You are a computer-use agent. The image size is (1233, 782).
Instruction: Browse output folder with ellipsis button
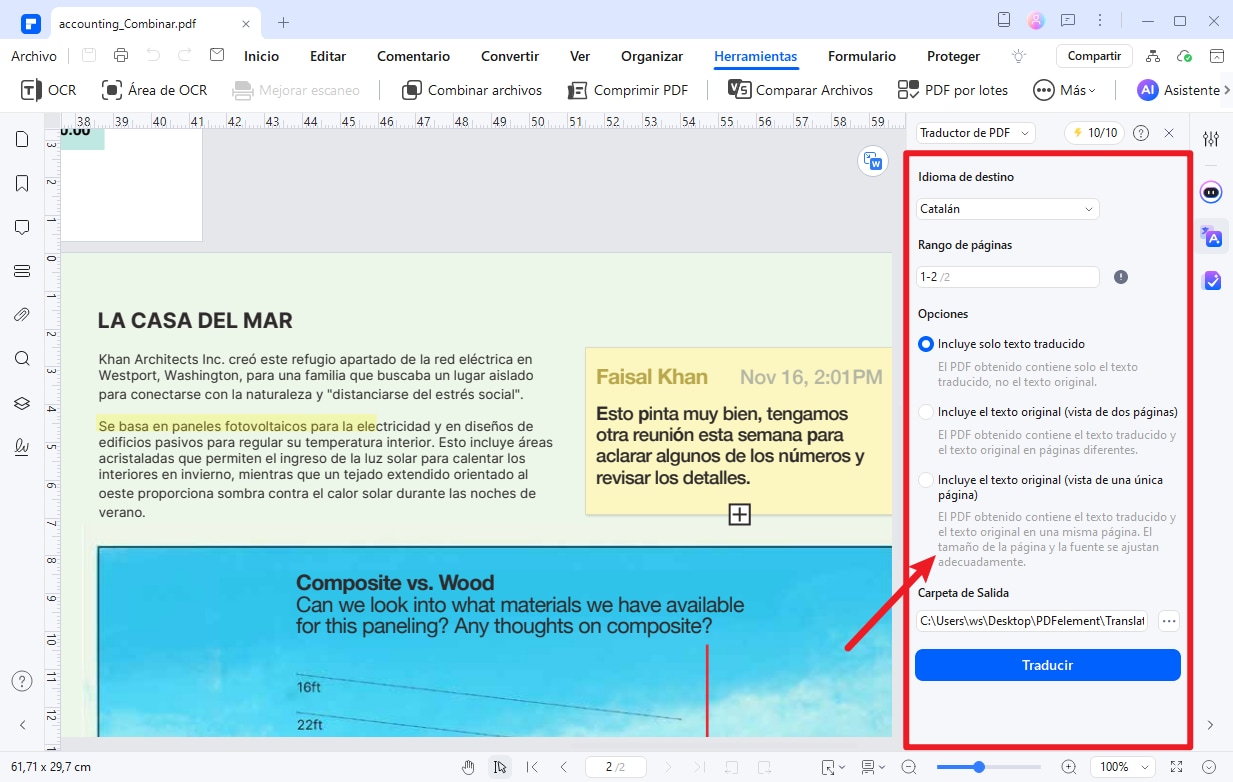(x=1169, y=621)
